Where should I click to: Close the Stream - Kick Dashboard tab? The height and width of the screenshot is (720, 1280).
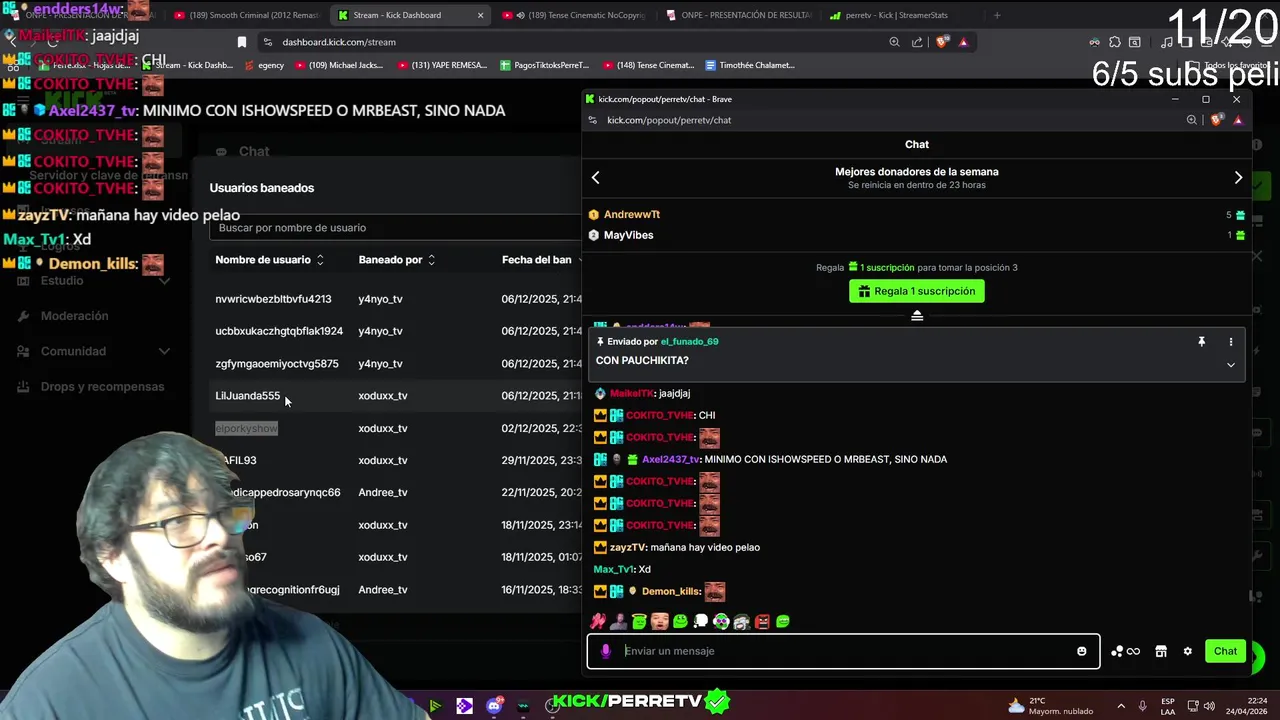(x=480, y=15)
